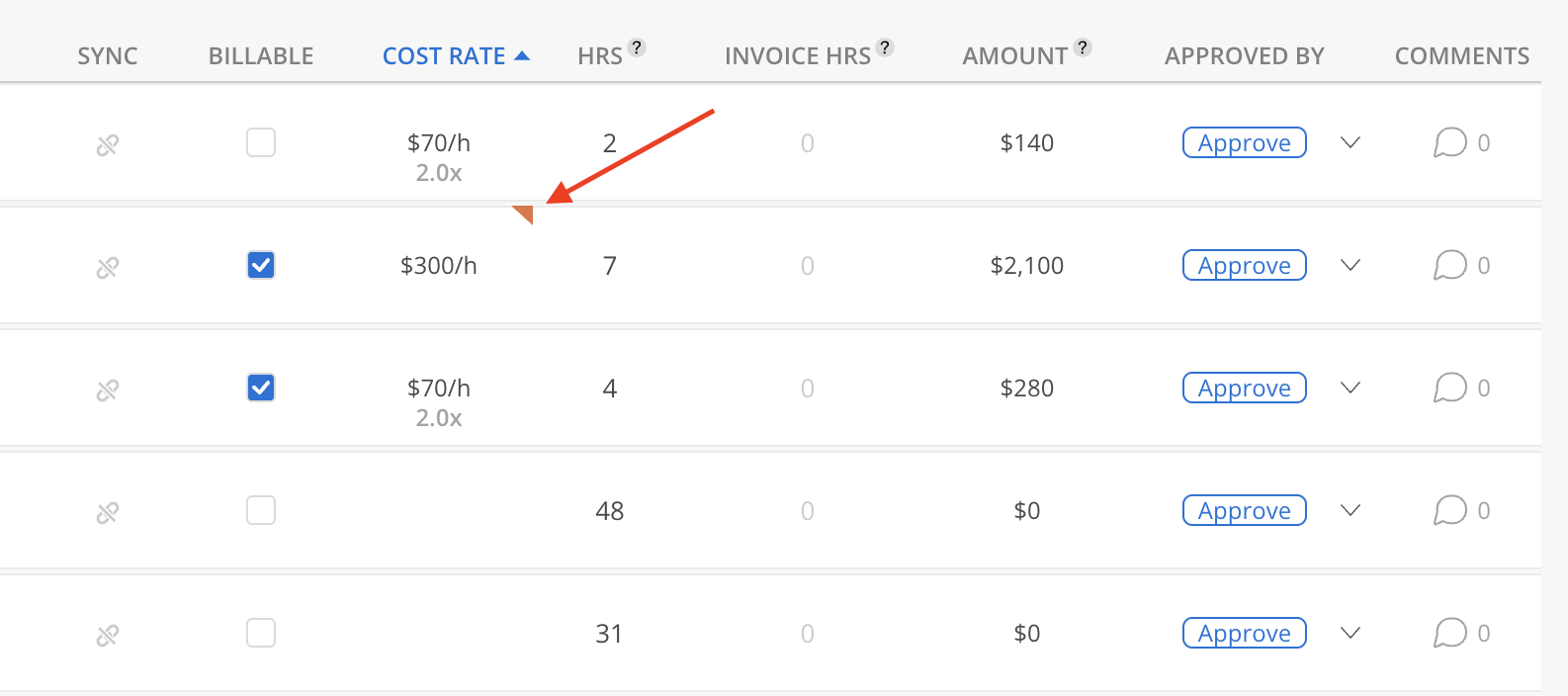Click the sync link icon in the $300/h row
The width and height of the screenshot is (1568, 696).
click(107, 268)
